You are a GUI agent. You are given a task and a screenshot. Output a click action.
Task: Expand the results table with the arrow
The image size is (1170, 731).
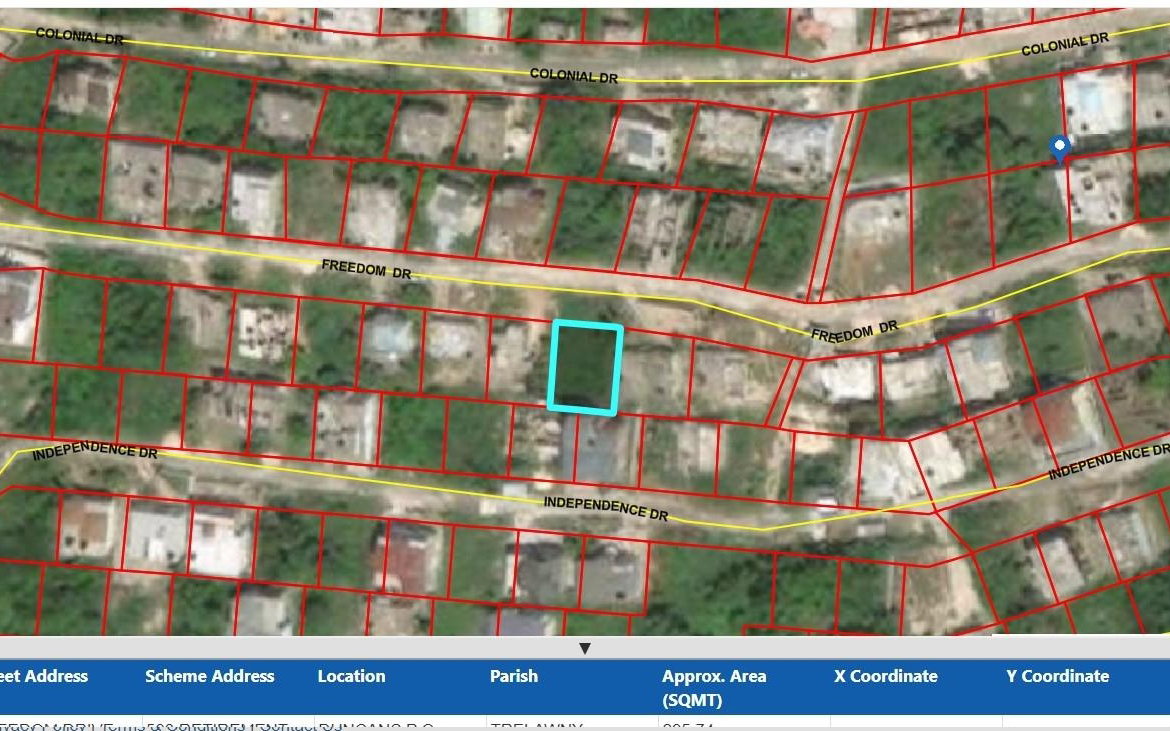585,648
